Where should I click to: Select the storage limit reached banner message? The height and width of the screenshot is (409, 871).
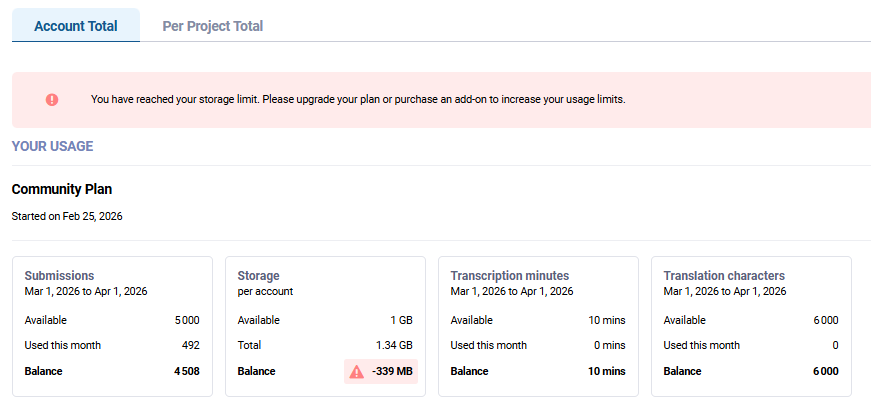pos(357,100)
